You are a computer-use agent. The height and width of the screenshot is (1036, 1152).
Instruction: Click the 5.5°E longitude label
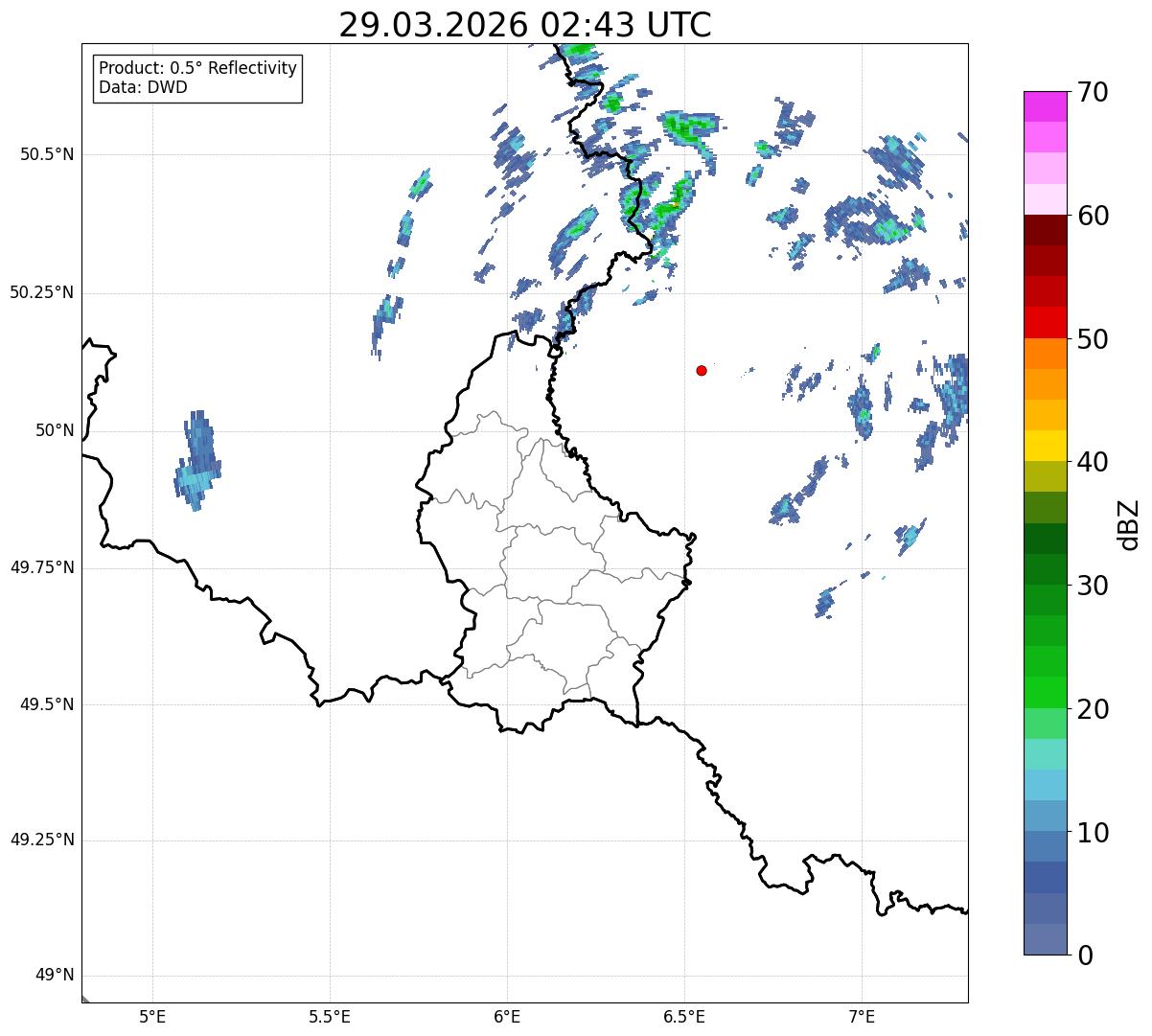click(x=330, y=1016)
